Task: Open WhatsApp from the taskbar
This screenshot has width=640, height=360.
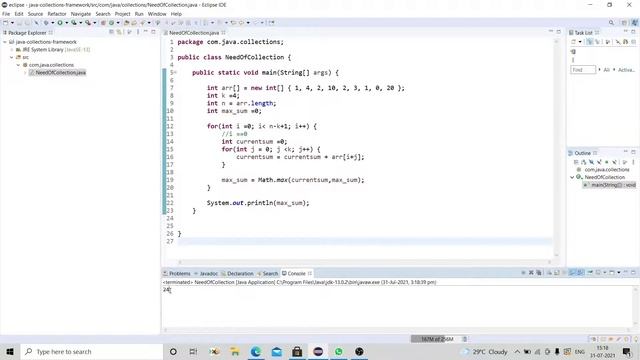Action: [x=339, y=351]
